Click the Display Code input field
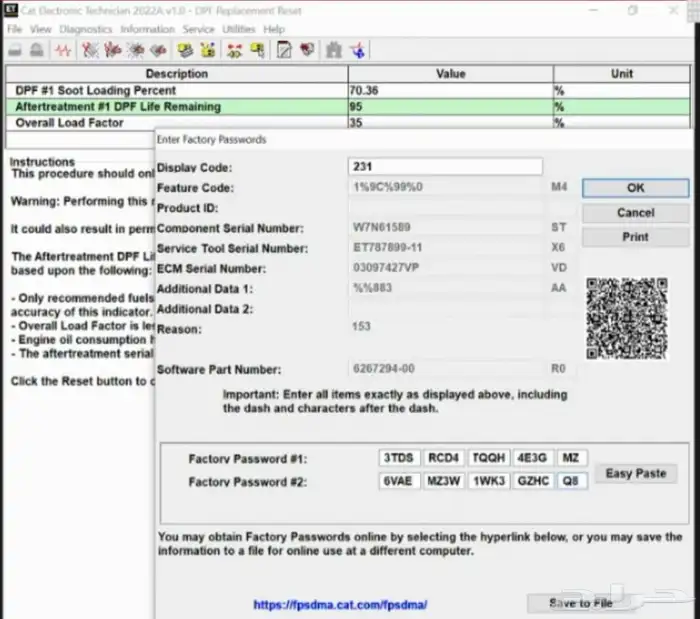This screenshot has width=700, height=619. [x=445, y=167]
